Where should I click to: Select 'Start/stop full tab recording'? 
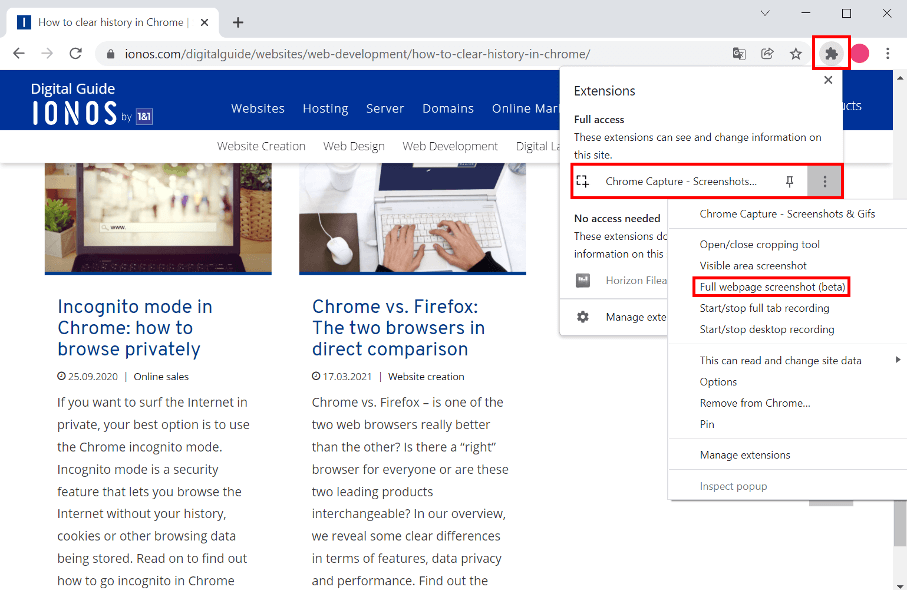[x=764, y=308]
